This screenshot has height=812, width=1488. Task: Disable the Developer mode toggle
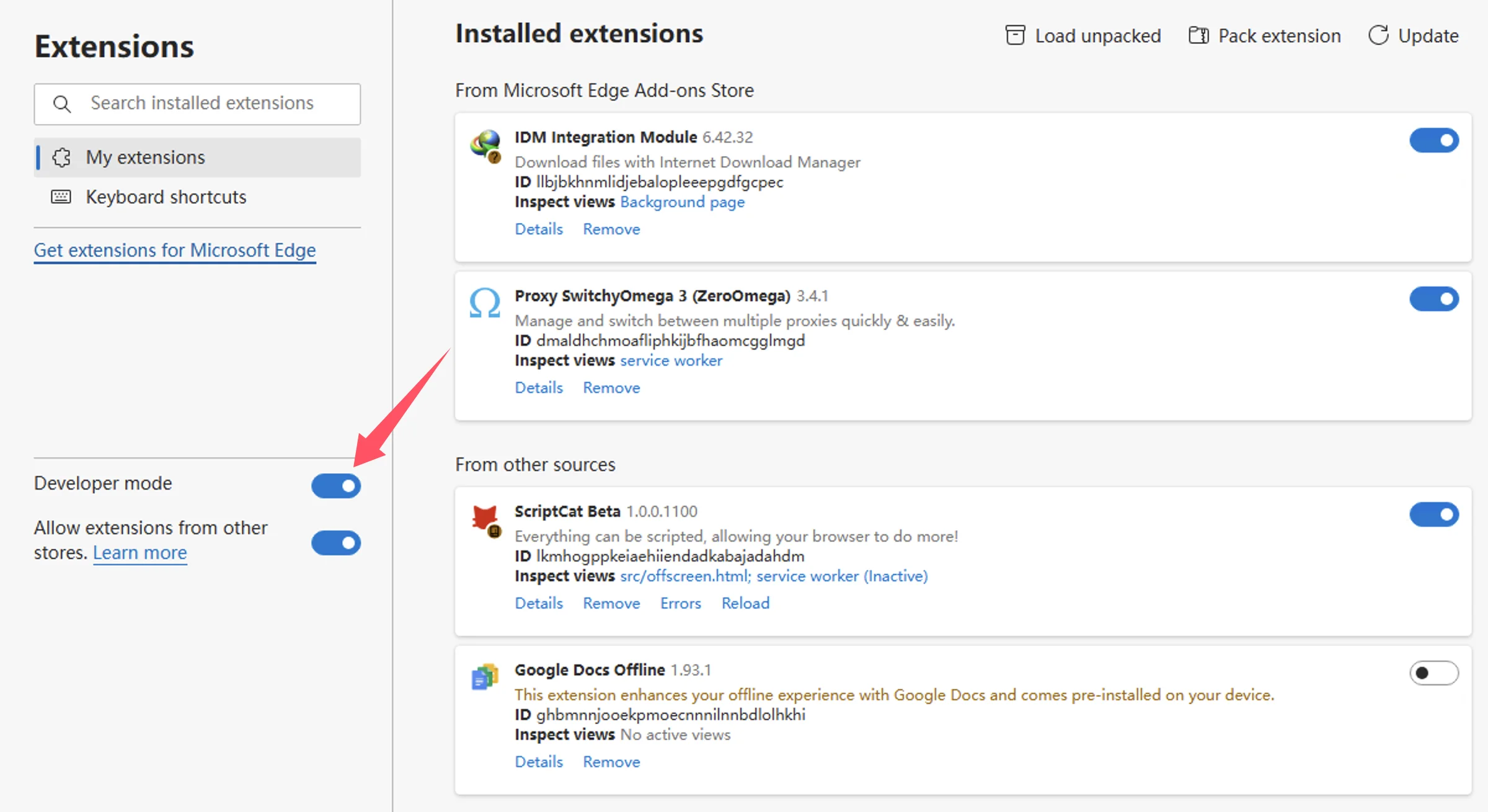pyautogui.click(x=336, y=486)
